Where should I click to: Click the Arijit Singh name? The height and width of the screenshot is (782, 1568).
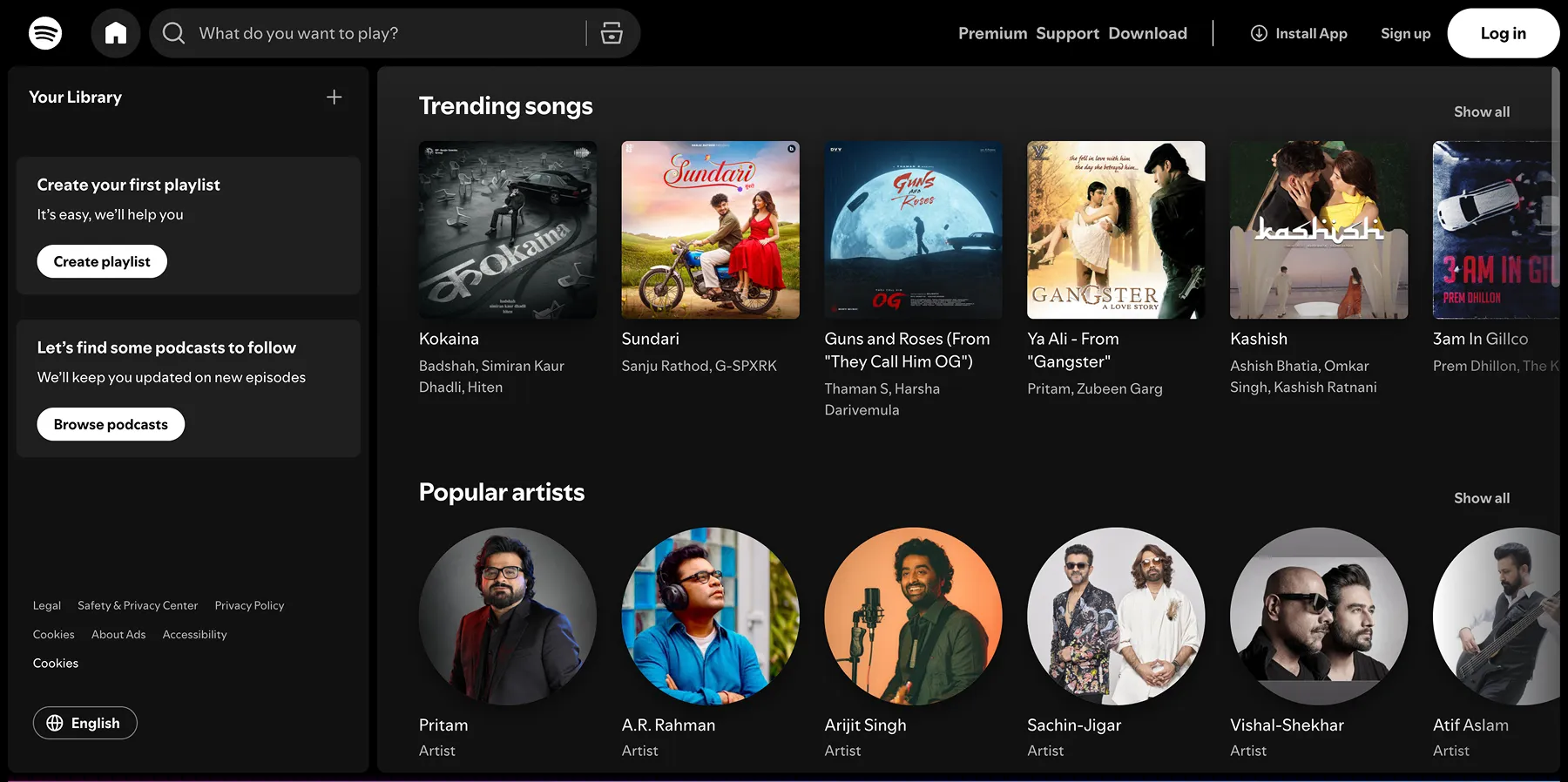[865, 725]
